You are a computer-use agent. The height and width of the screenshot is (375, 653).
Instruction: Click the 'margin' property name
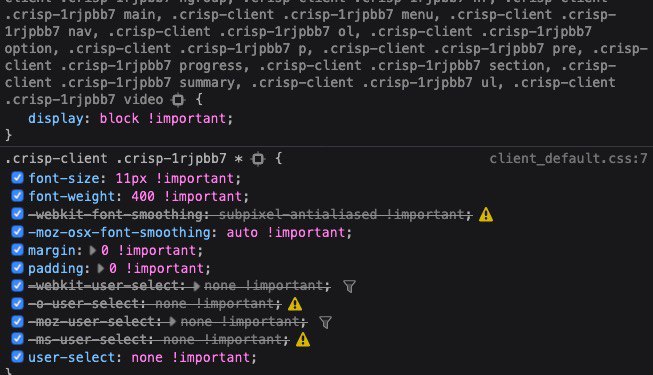(x=52, y=250)
